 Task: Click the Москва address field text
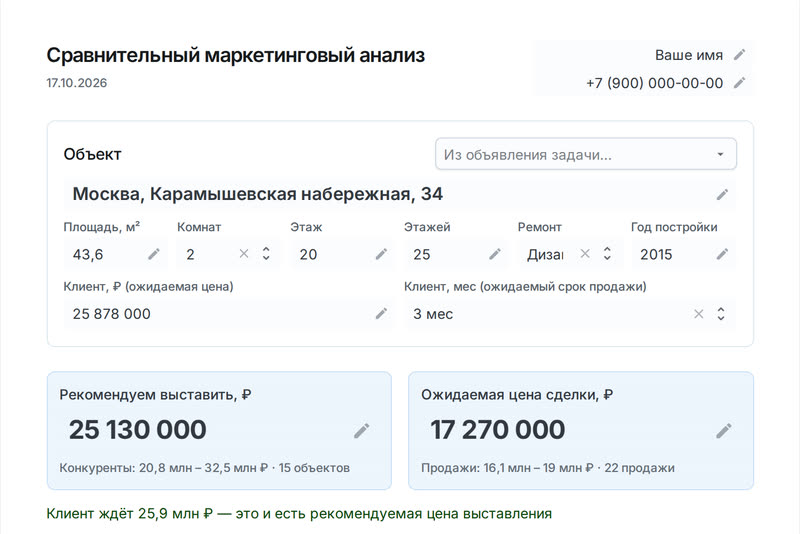[x=258, y=194]
